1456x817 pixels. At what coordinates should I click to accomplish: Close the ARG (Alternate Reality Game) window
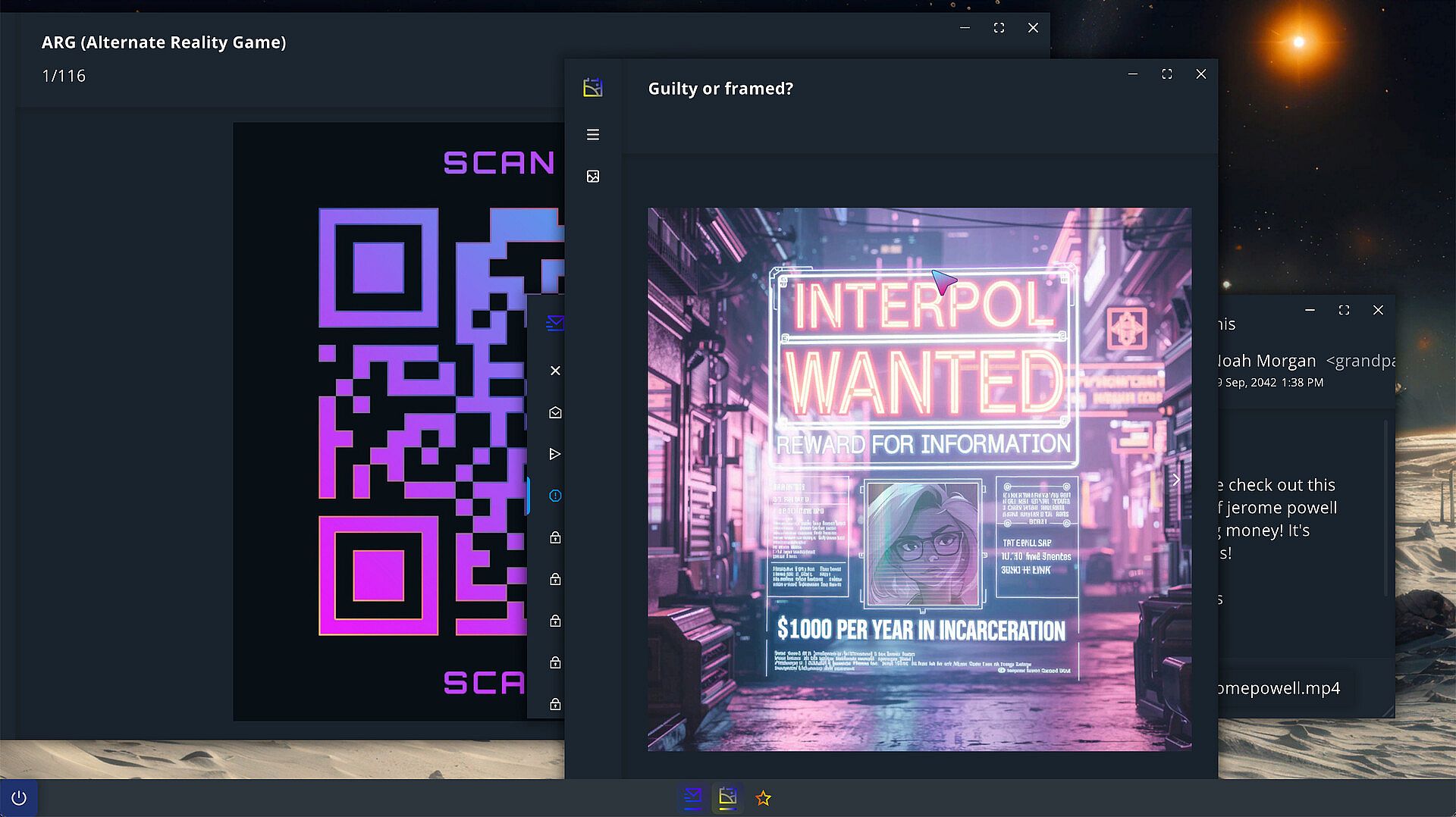1033,28
